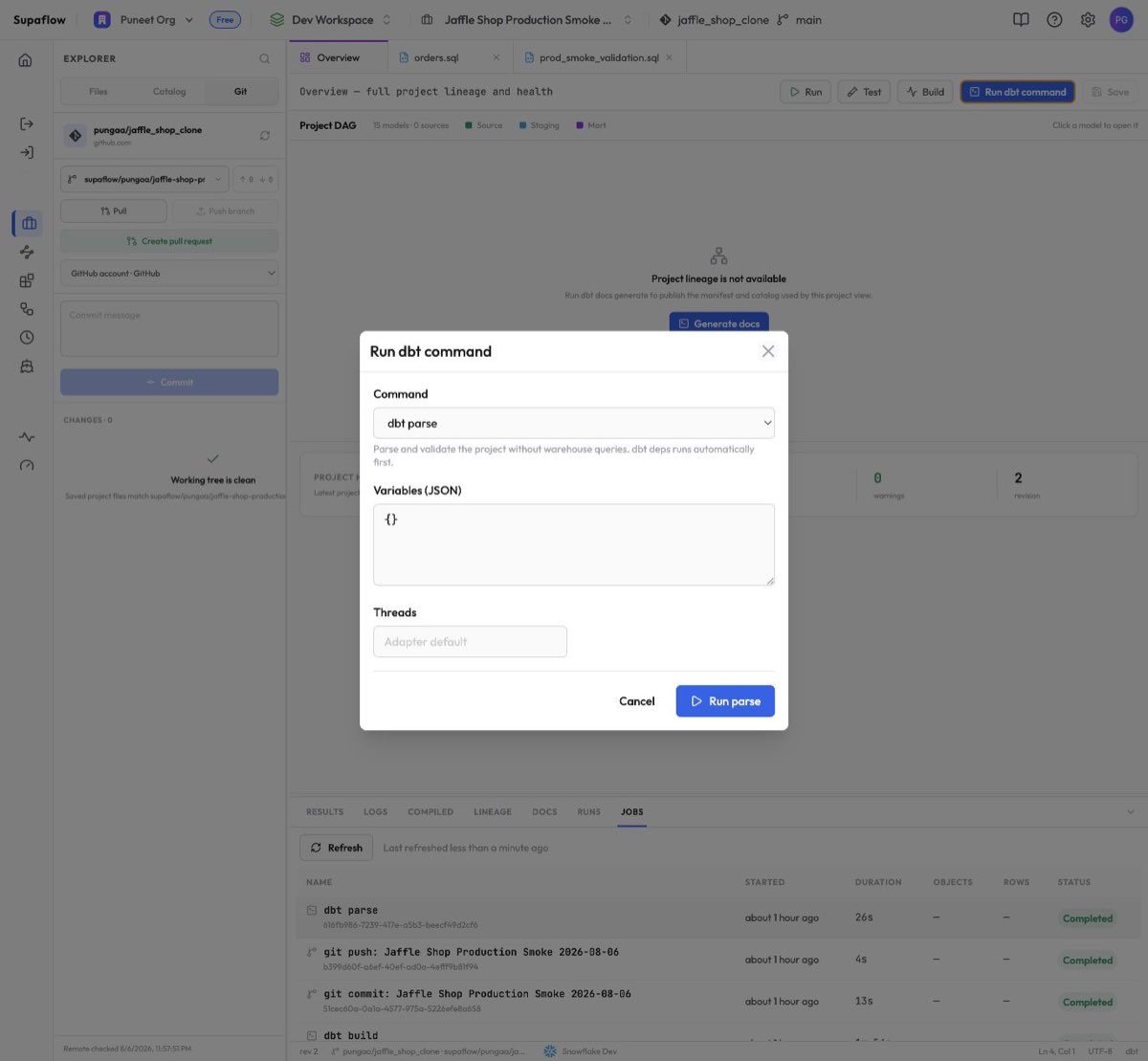Open the supaflow/pungaa branch selector dropdown
Screen dimensions: 1148x1061
click(144, 179)
